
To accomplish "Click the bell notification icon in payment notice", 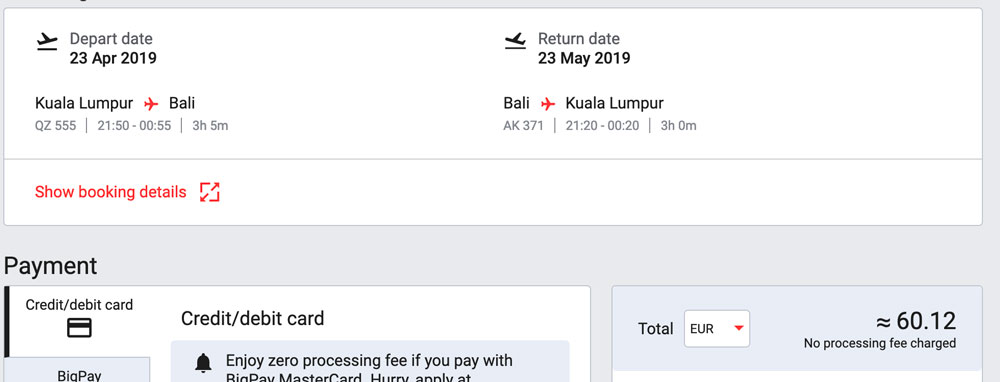I will (203, 362).
